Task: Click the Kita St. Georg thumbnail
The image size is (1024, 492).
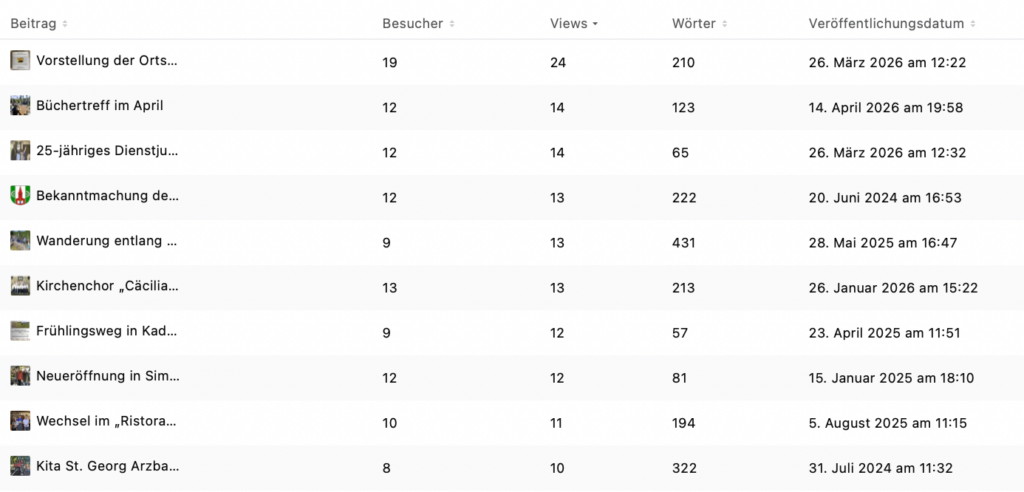Action: 20,466
